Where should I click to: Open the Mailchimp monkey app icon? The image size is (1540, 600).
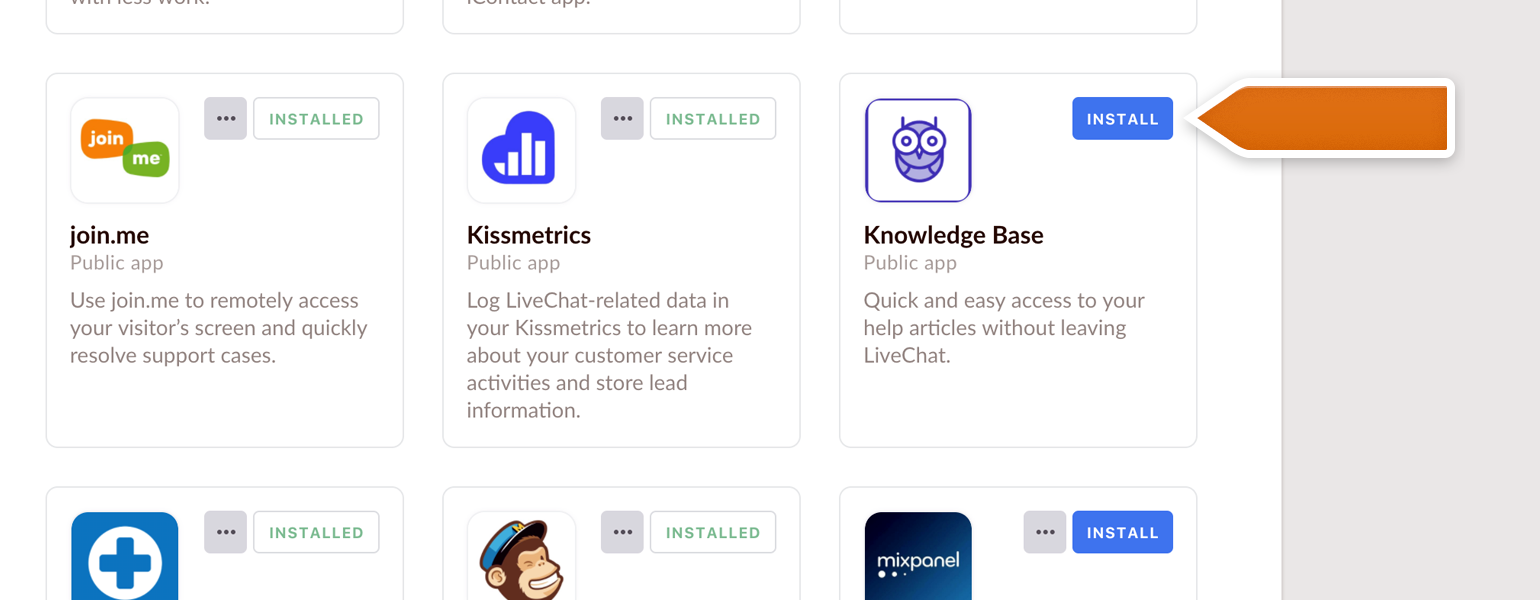(521, 555)
